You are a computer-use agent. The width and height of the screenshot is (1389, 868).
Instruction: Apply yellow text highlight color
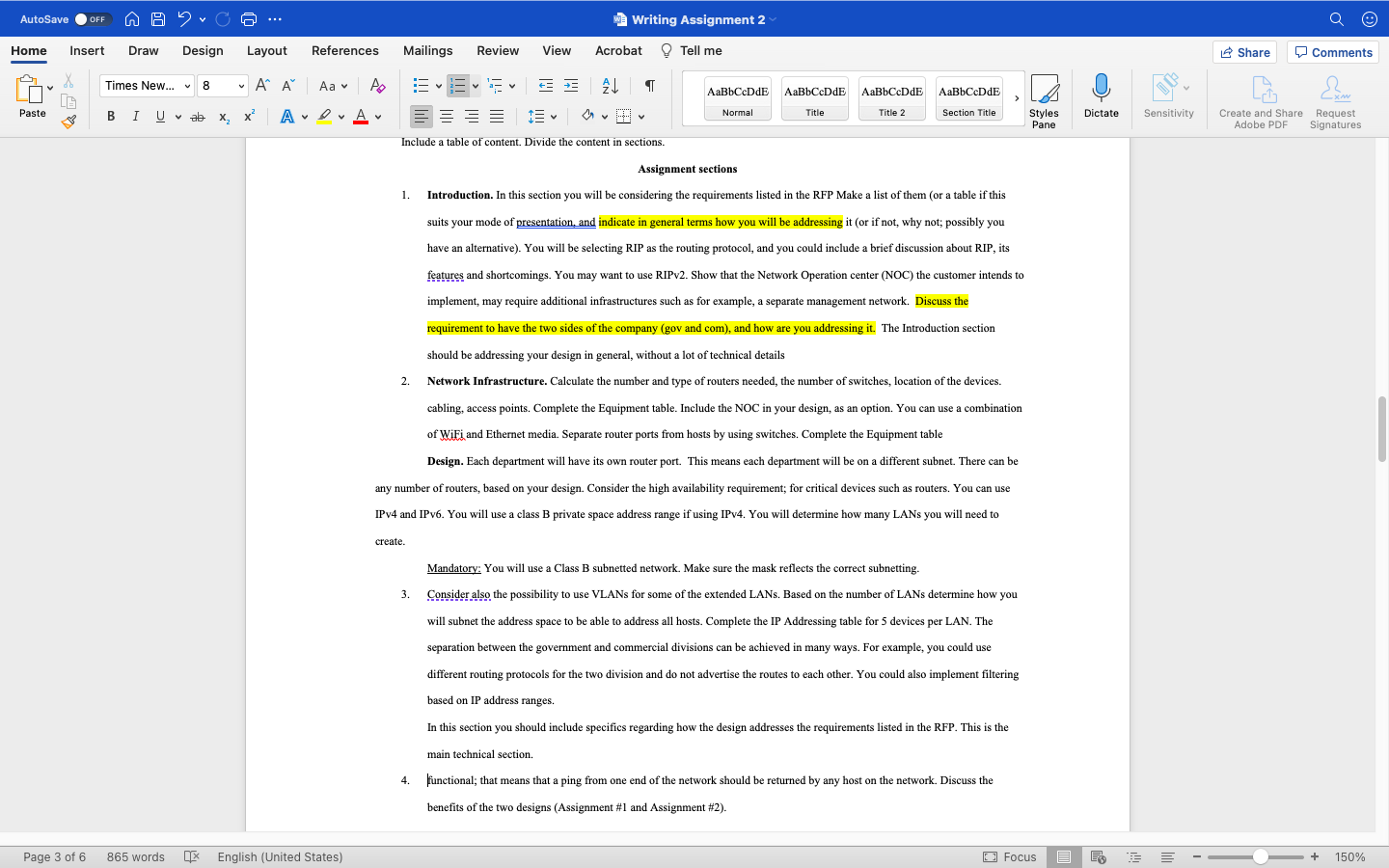point(325,117)
